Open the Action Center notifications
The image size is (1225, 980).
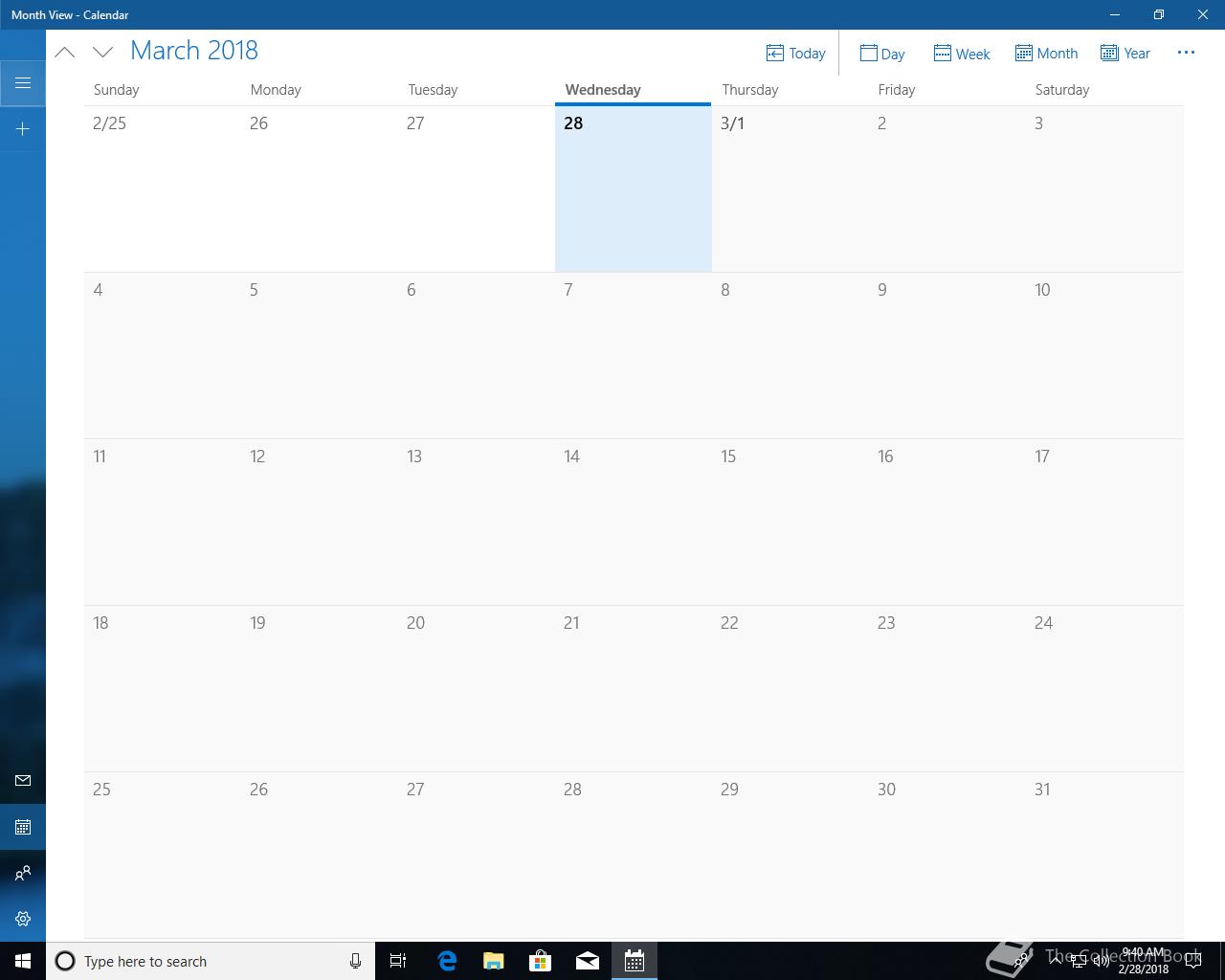tap(1192, 961)
